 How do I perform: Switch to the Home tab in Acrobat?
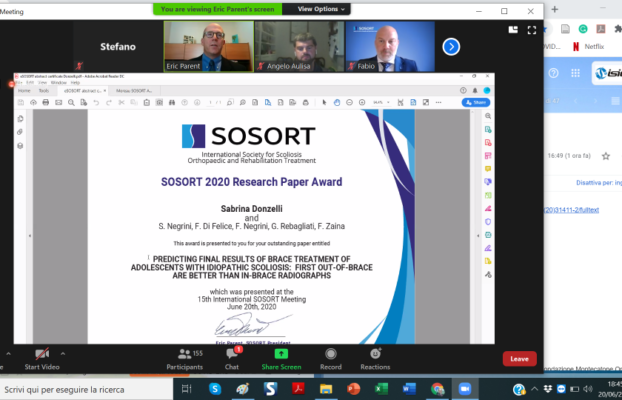24,91
